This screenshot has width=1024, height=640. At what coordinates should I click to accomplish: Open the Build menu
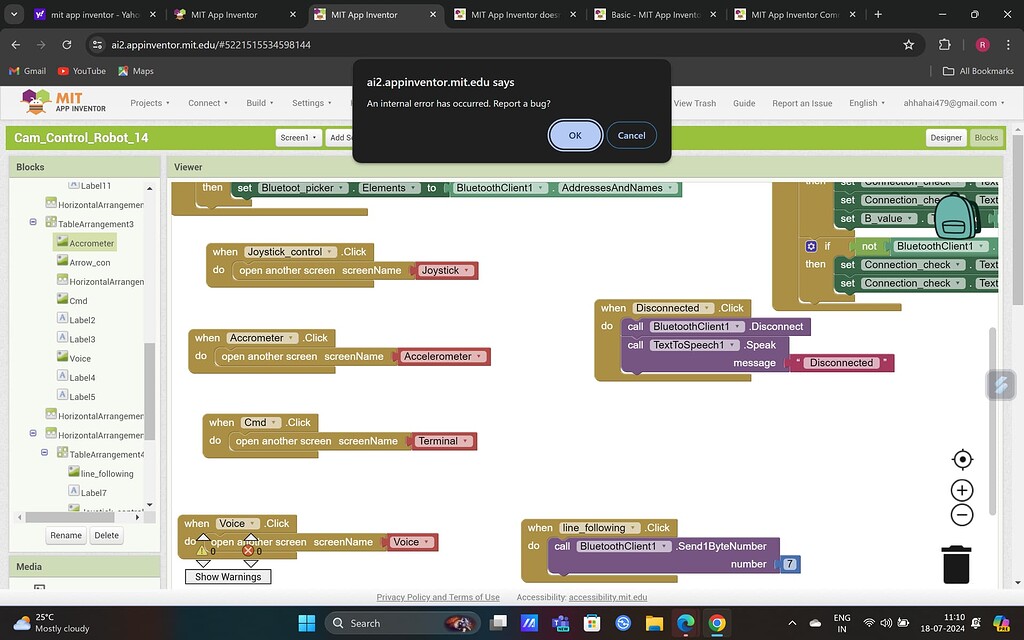click(x=260, y=103)
